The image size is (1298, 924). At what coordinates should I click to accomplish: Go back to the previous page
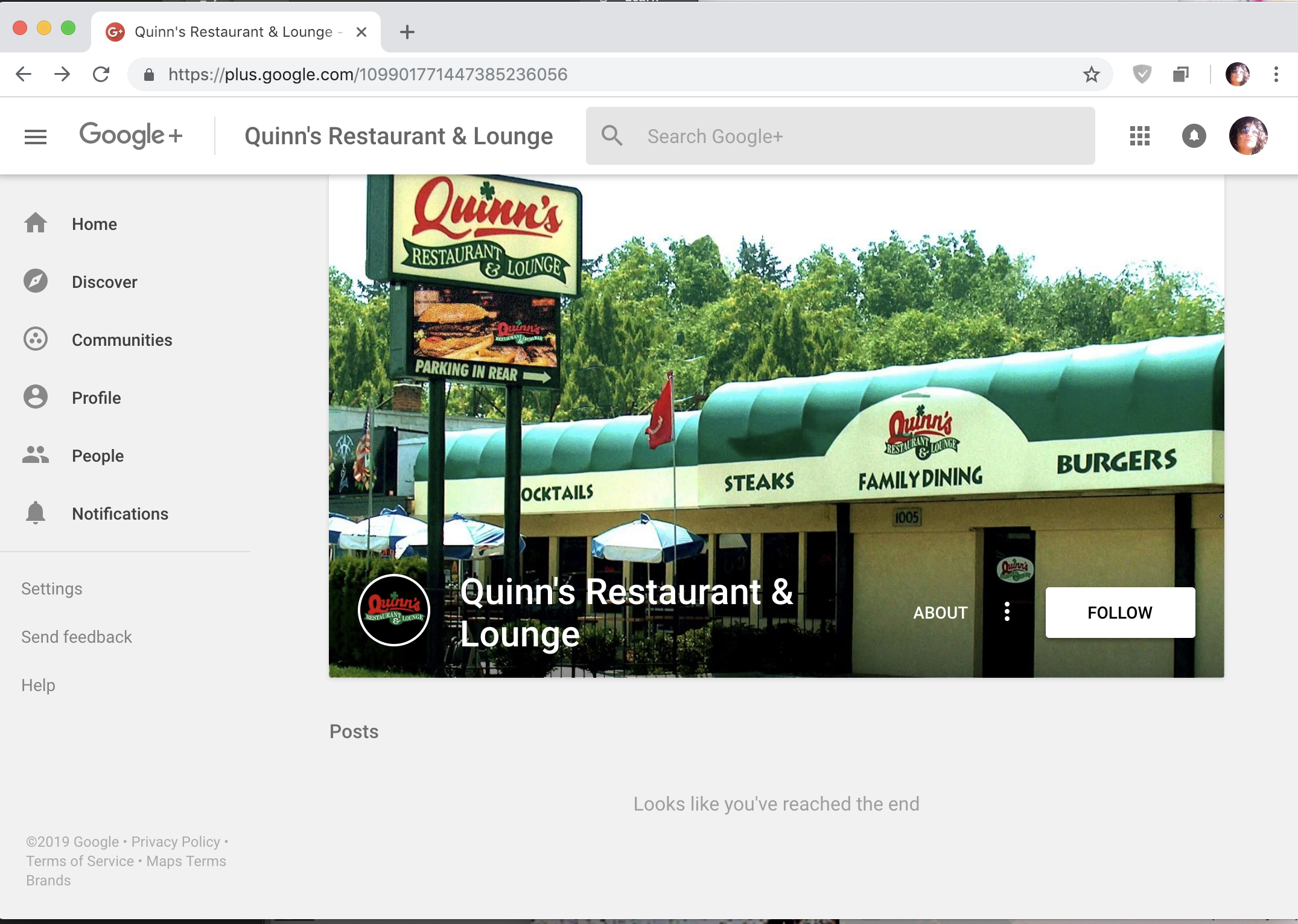coord(24,74)
